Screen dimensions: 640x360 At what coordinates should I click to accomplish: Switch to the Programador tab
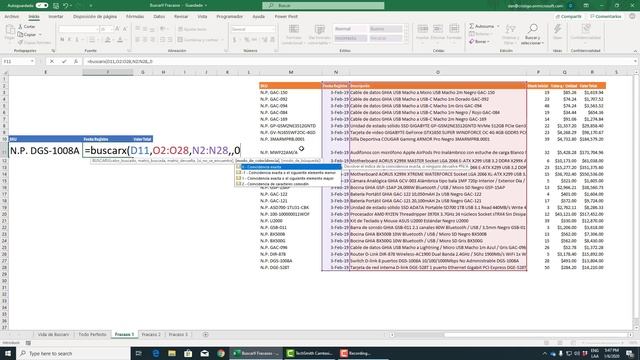point(229,17)
